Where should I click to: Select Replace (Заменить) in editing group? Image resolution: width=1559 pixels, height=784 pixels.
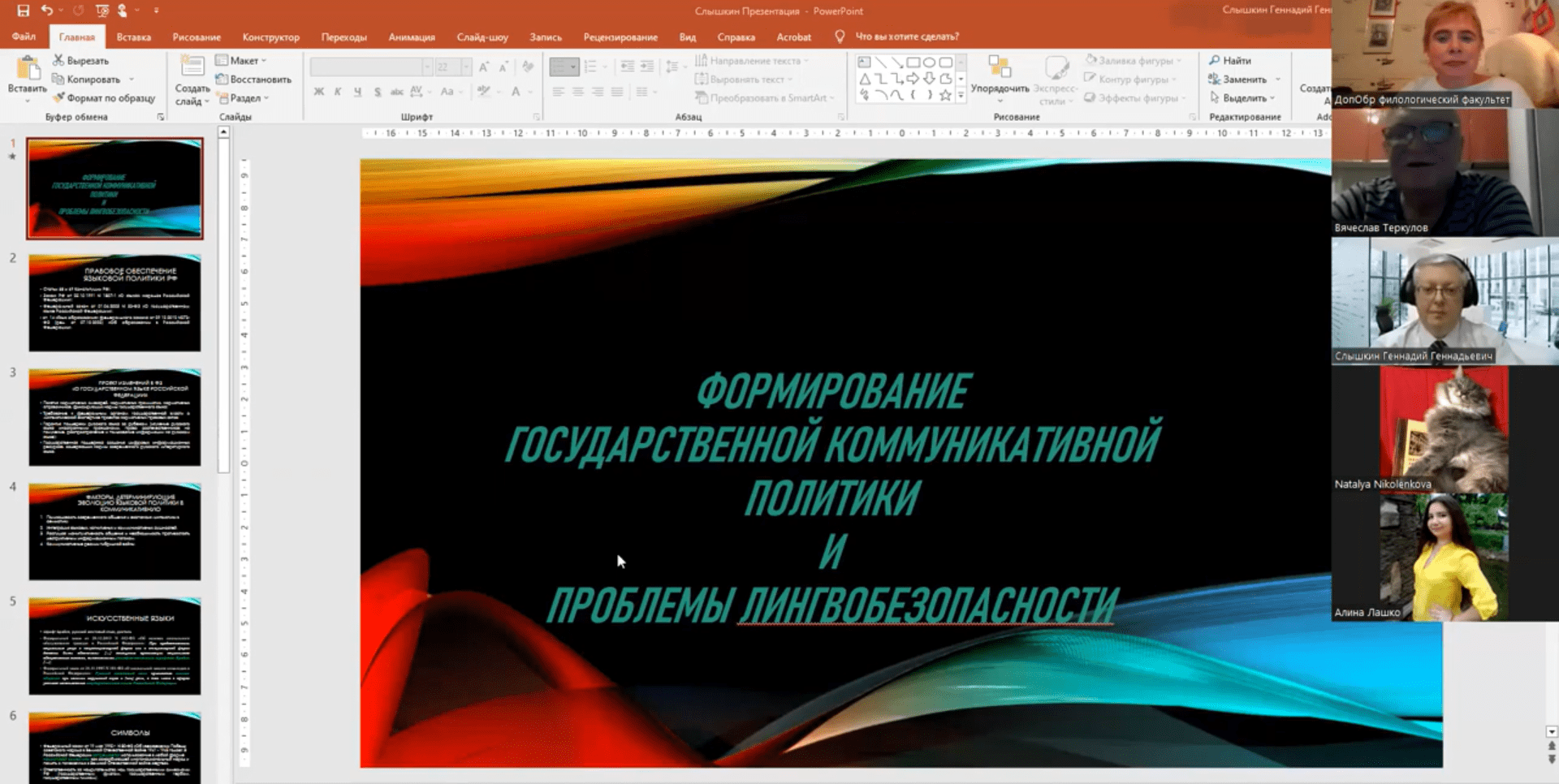[1242, 79]
